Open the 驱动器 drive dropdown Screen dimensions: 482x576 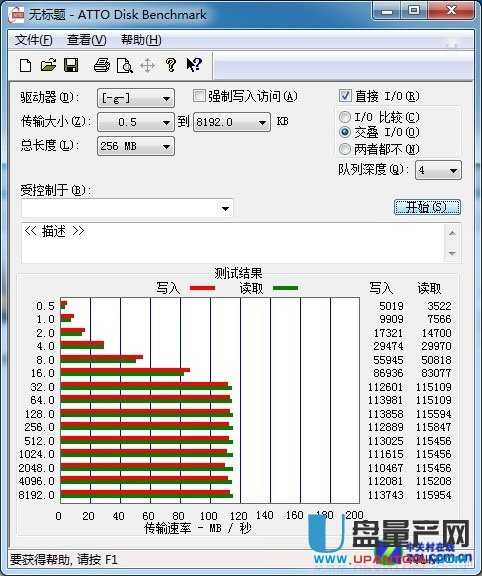[x=136, y=98]
